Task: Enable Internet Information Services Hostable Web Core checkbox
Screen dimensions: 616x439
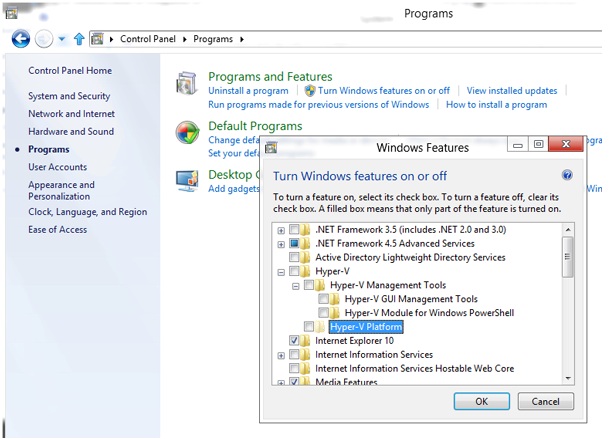Action: [294, 368]
